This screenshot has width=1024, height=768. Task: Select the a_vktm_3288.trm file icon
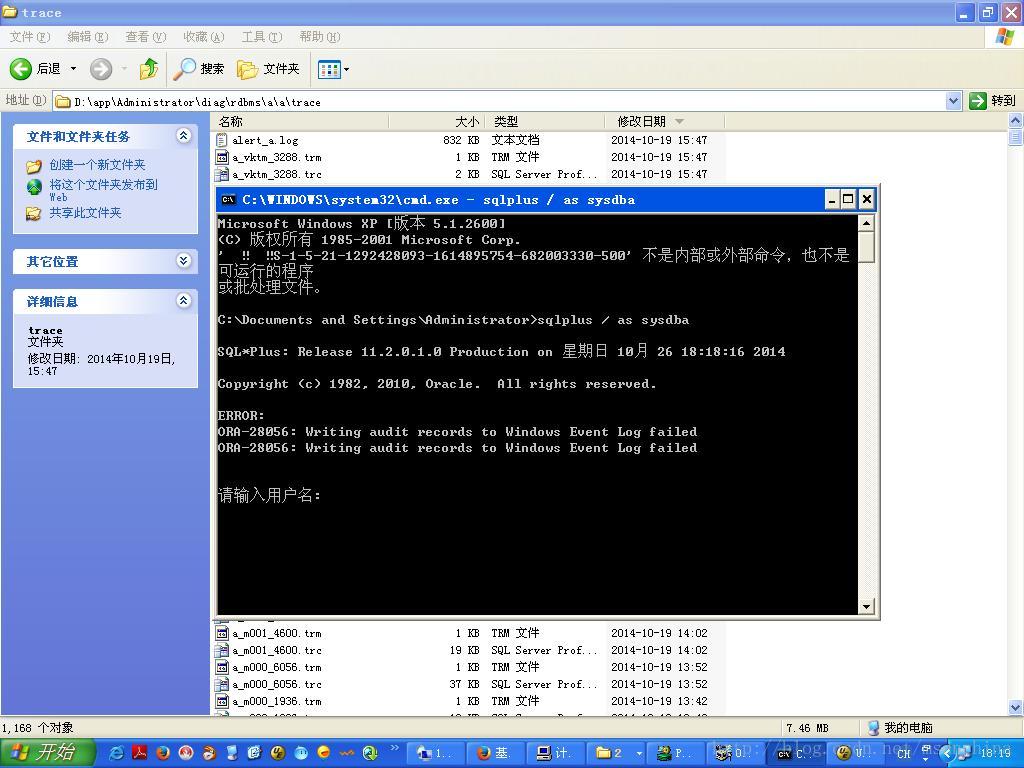click(221, 157)
